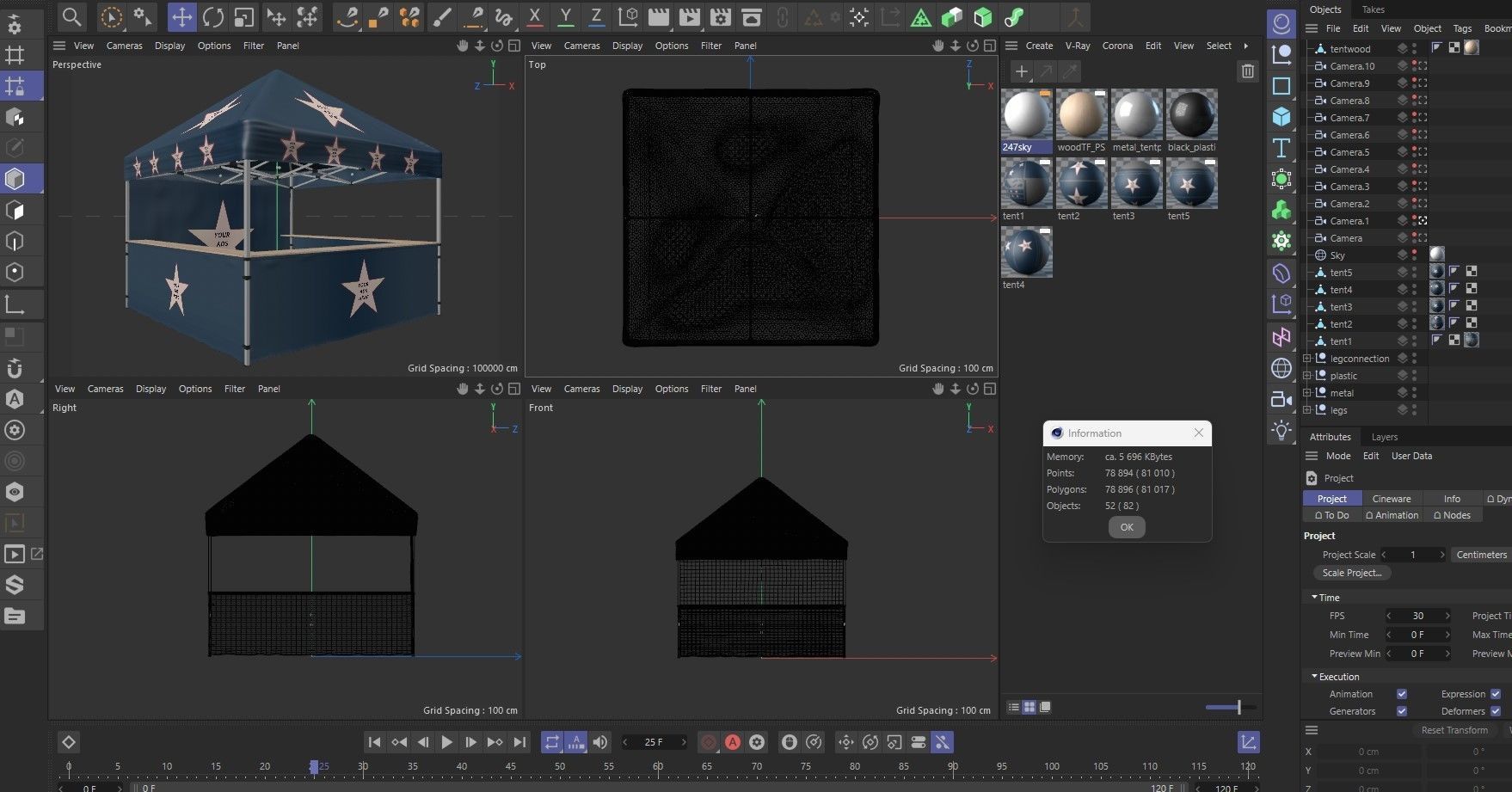This screenshot has width=1512, height=792.
Task: Expand the metal group
Action: click(x=1307, y=393)
